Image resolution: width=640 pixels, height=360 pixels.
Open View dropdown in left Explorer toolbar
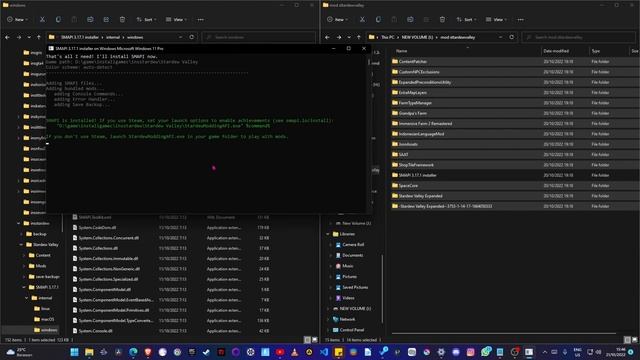click(x=176, y=19)
